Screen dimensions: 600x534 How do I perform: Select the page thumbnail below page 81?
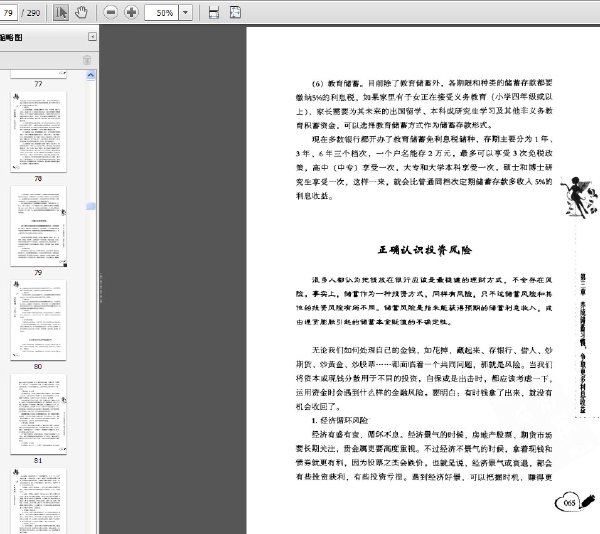click(x=38, y=501)
